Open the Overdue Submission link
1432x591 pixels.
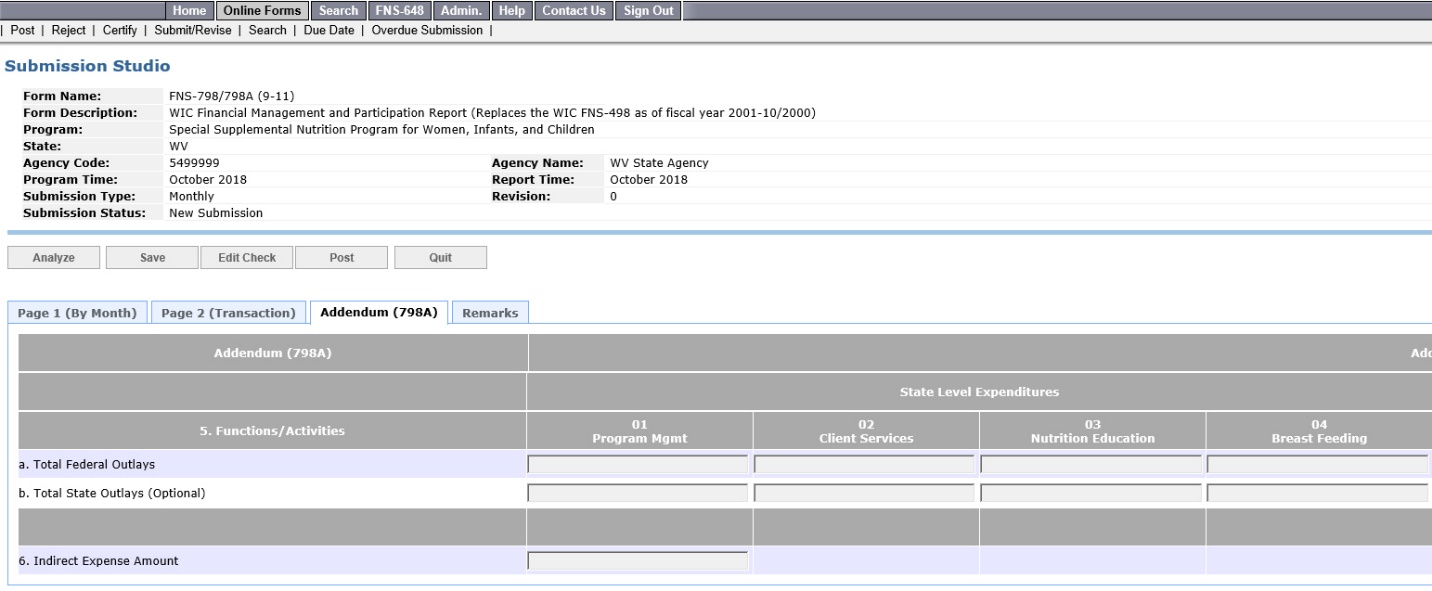pos(427,30)
